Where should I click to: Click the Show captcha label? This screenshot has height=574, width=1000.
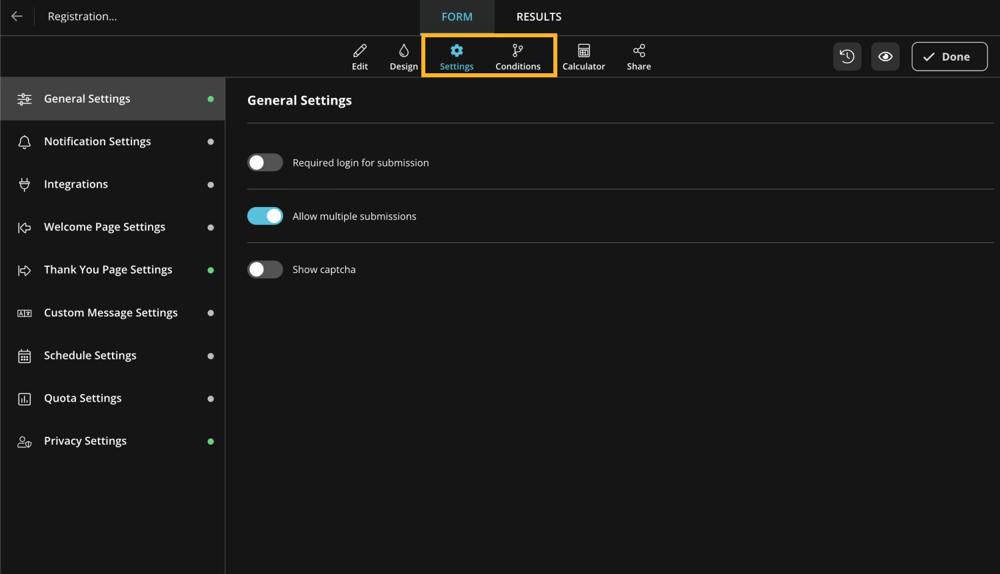[324, 269]
